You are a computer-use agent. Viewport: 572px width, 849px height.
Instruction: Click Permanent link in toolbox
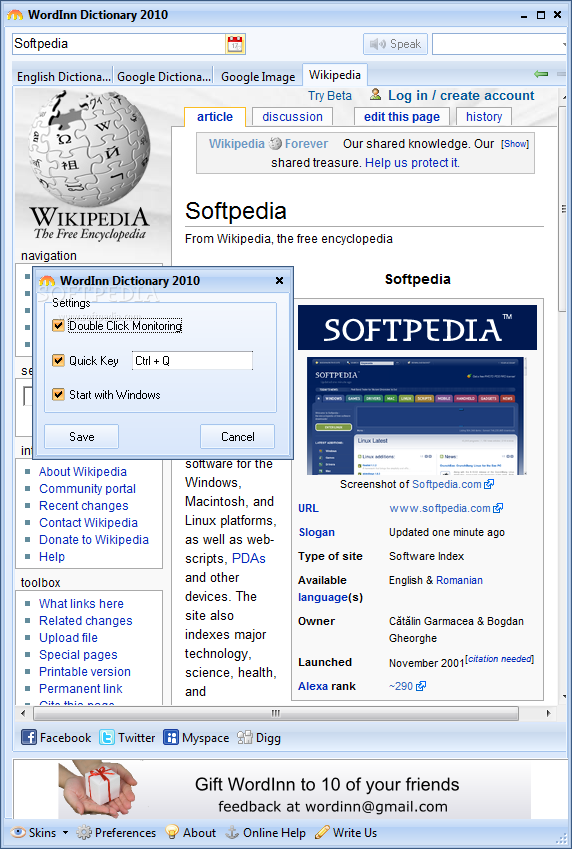(81, 688)
